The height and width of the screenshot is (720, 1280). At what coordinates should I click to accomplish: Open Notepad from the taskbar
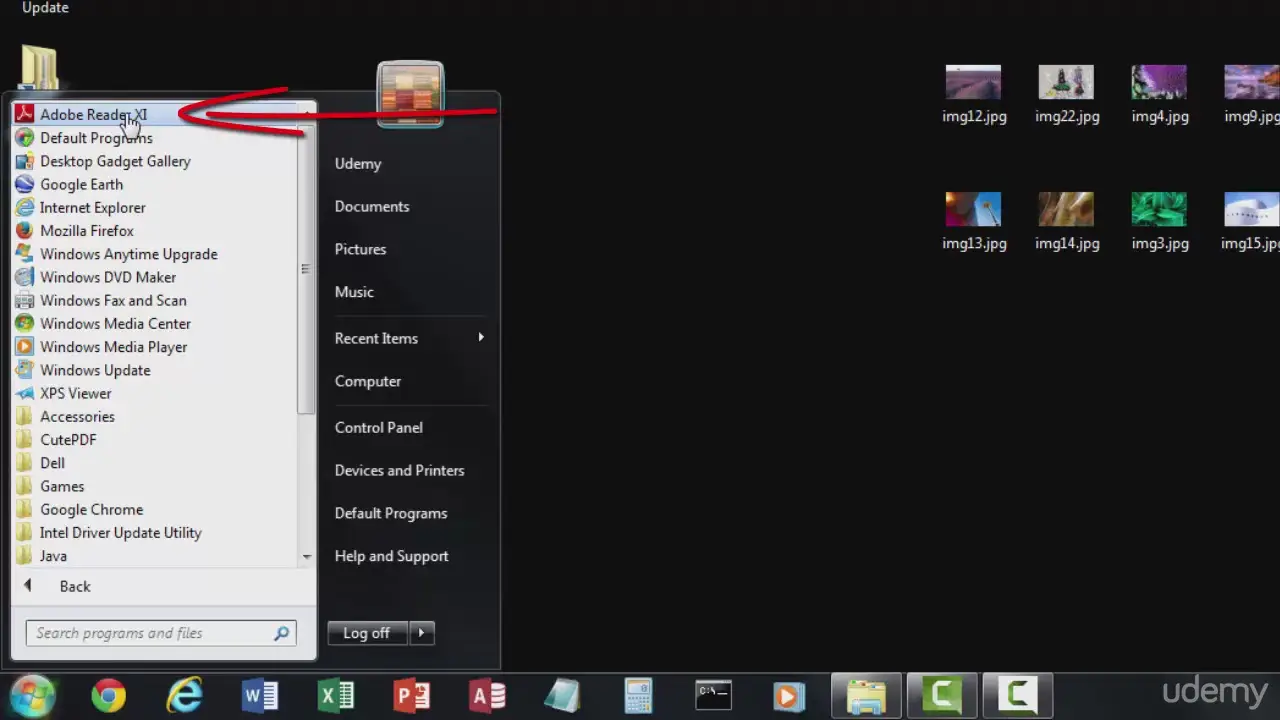[x=563, y=695]
